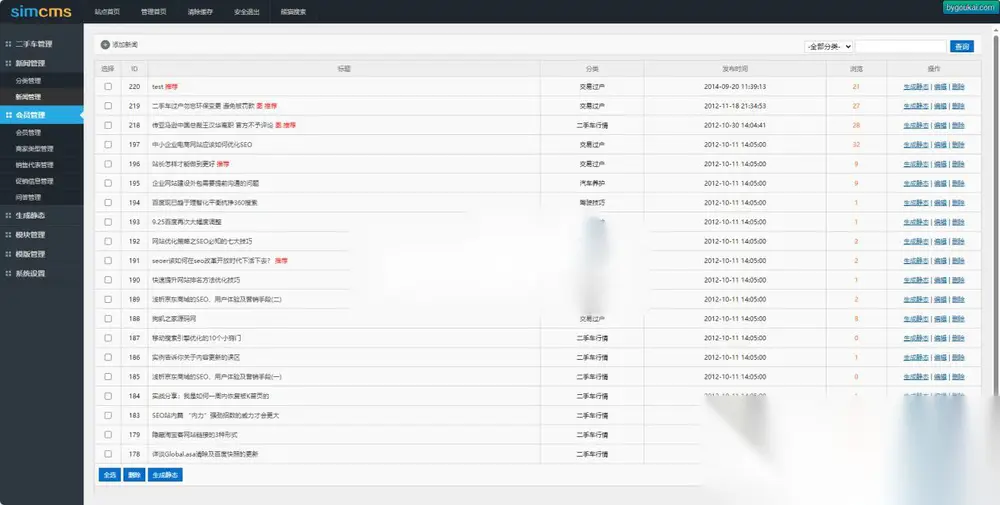Open the 会员管理 sub-item above 商家类型管理
Image resolution: width=1000 pixels, height=505 pixels.
(x=28, y=133)
